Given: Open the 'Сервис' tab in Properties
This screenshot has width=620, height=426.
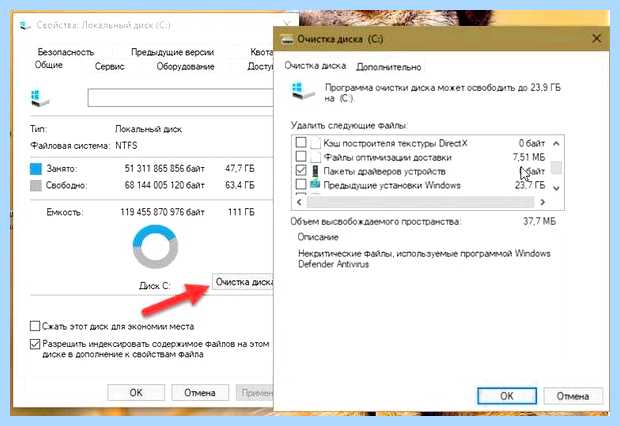Looking at the screenshot, I should (x=110, y=66).
